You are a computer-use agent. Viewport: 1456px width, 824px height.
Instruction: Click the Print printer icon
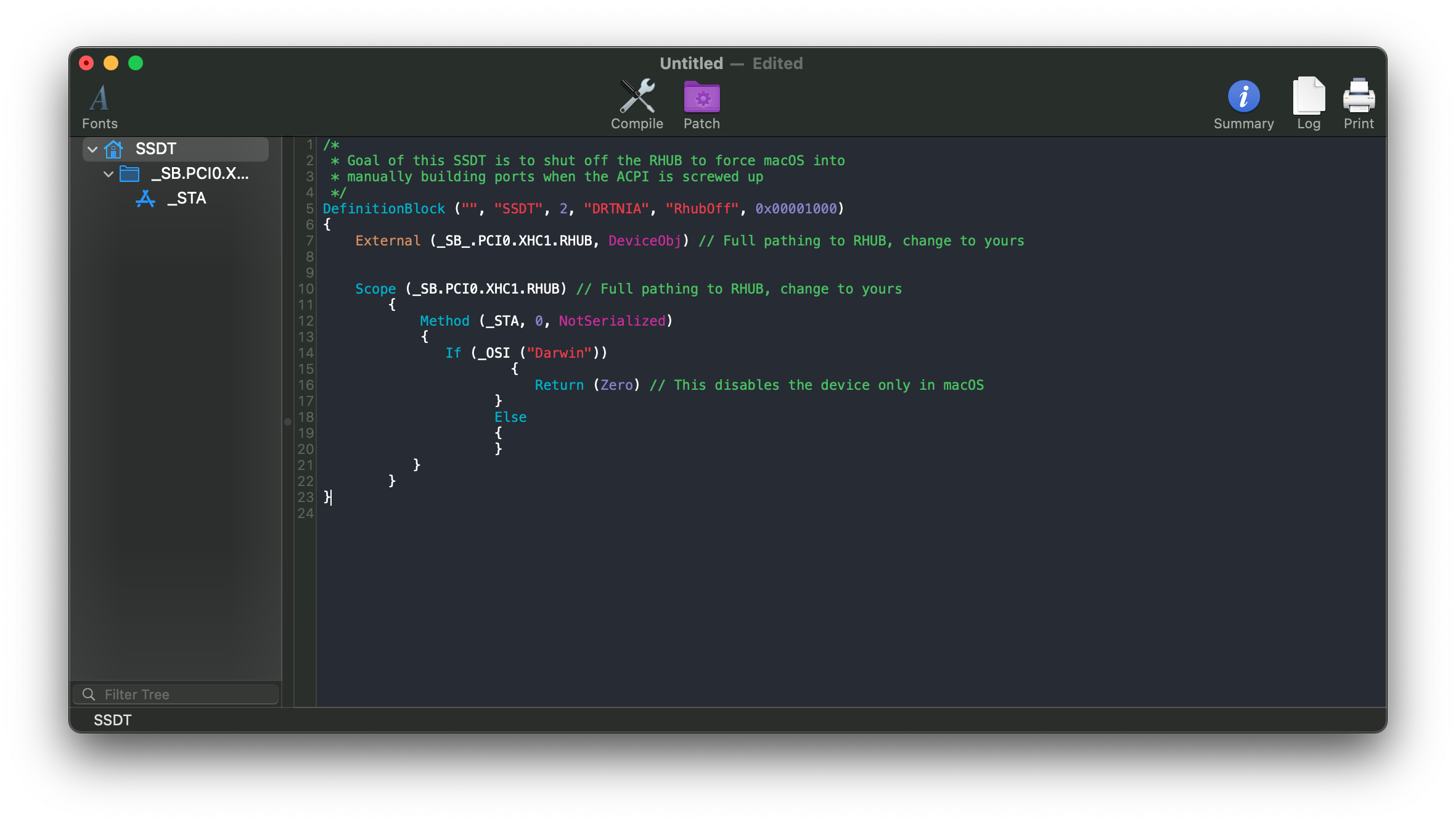[x=1358, y=96]
